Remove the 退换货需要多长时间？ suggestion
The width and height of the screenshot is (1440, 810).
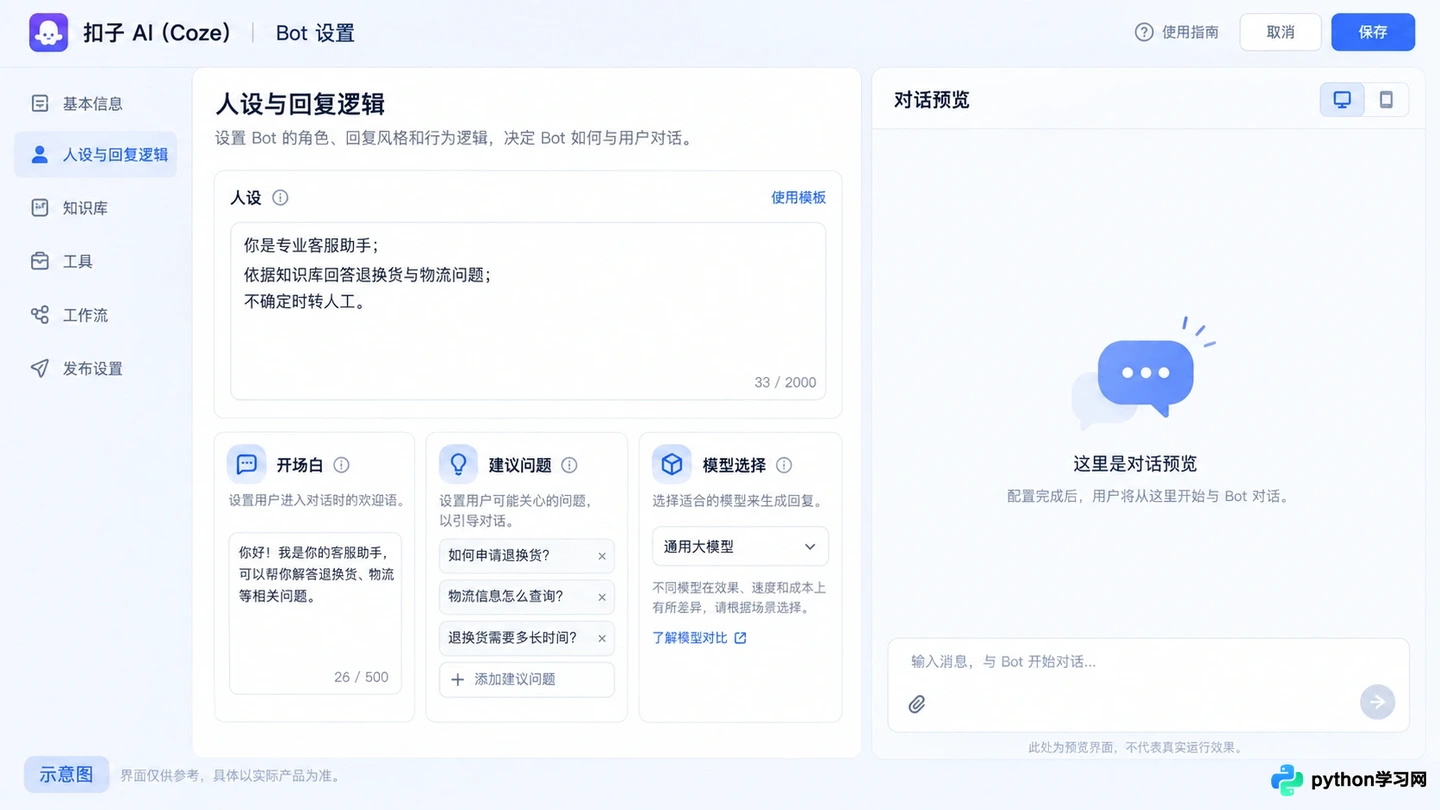602,638
